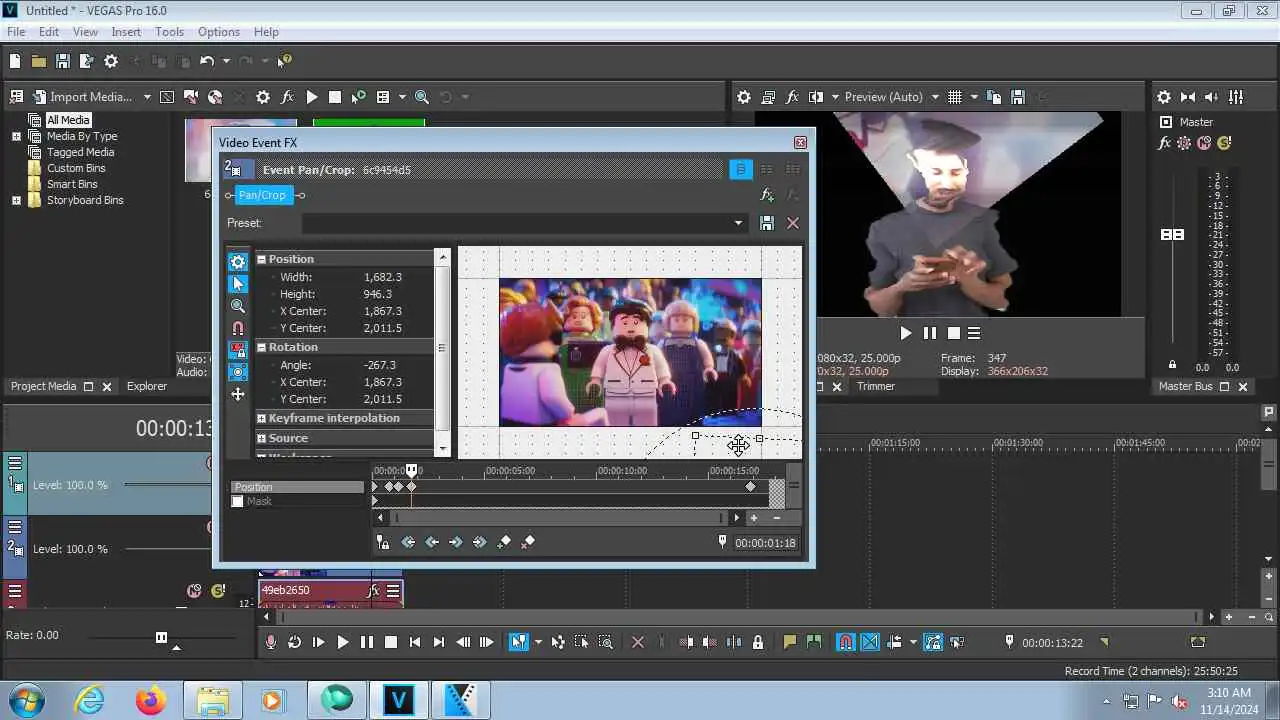Open undo history dropdown arrow
Screen dimensions: 1280x720
coord(226,61)
